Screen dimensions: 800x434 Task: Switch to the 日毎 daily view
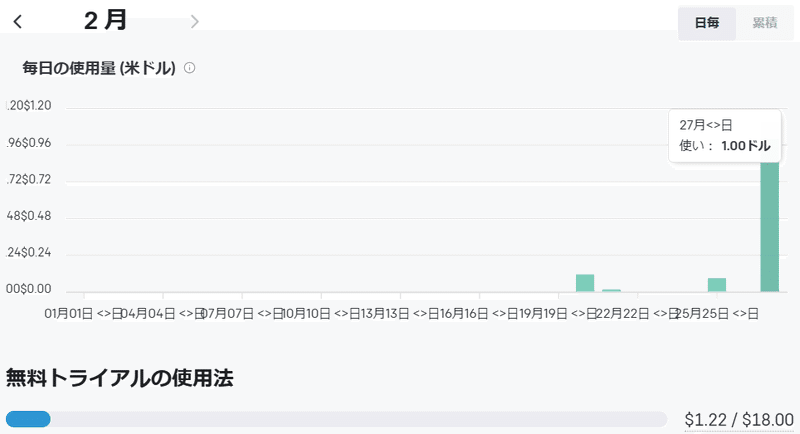707,23
